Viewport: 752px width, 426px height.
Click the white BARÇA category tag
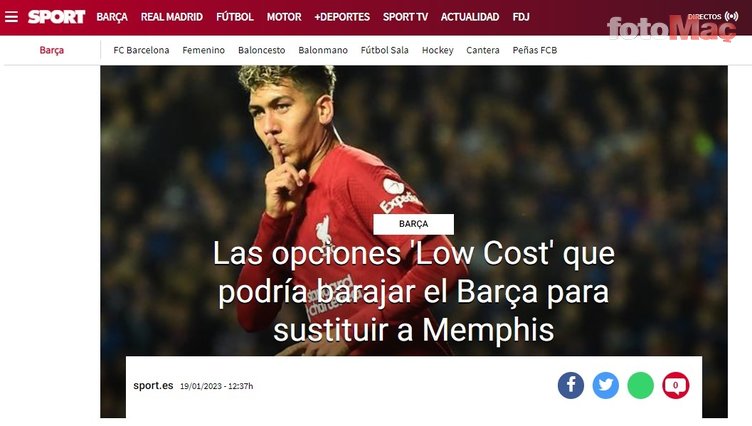[413, 224]
